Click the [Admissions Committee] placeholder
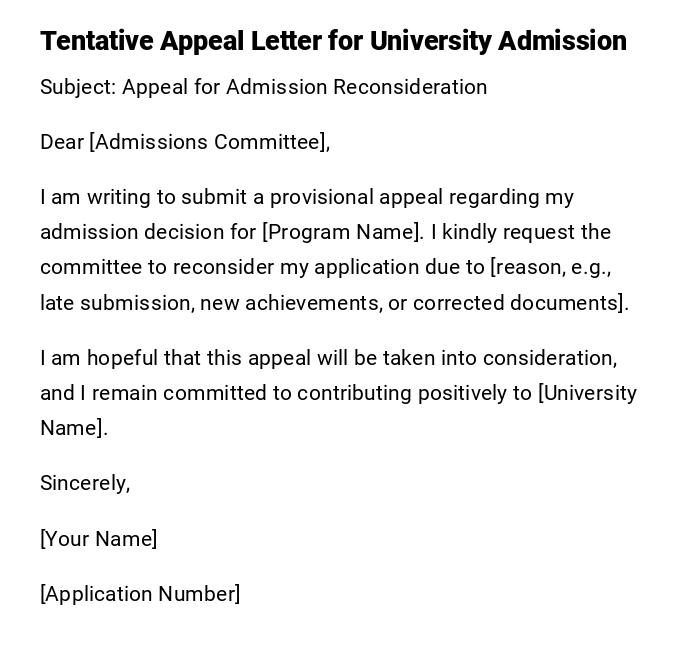Screen dimensions: 700x656 [209, 142]
